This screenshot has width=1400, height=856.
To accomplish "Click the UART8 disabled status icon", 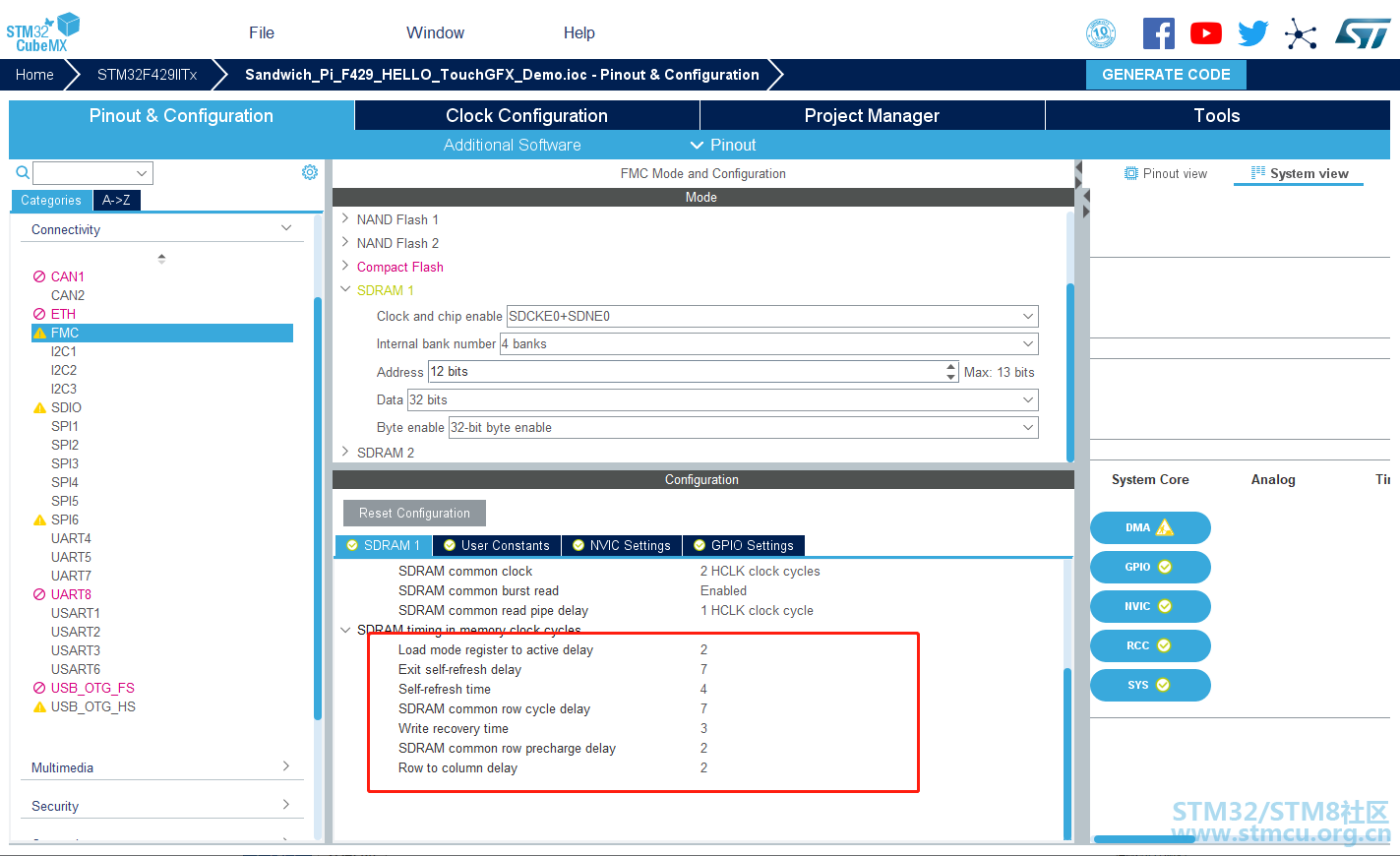I will [x=39, y=594].
